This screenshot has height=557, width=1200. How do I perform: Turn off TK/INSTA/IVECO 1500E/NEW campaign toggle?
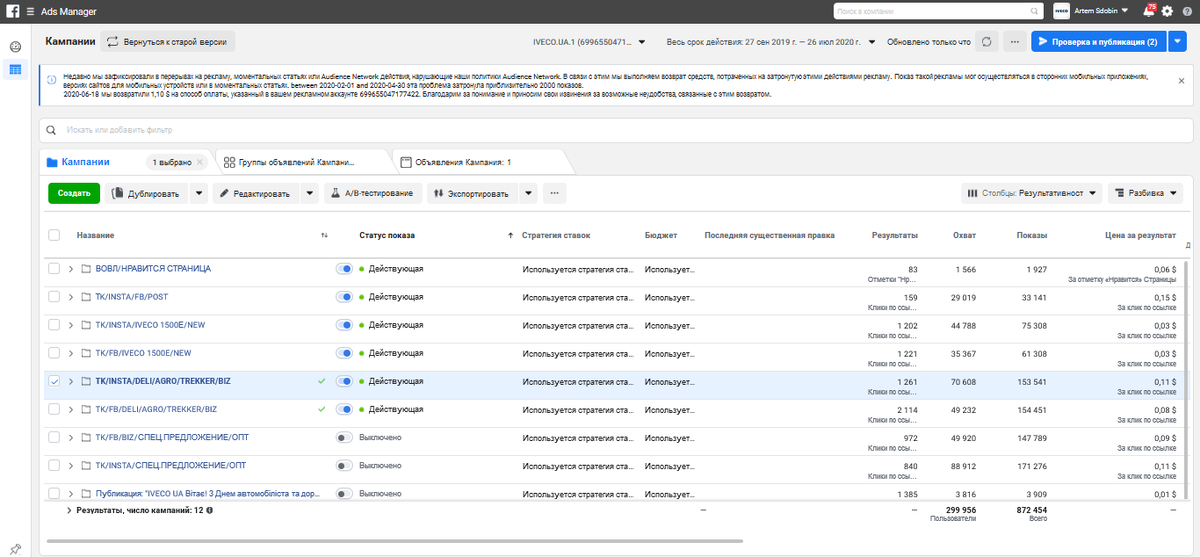[345, 325]
